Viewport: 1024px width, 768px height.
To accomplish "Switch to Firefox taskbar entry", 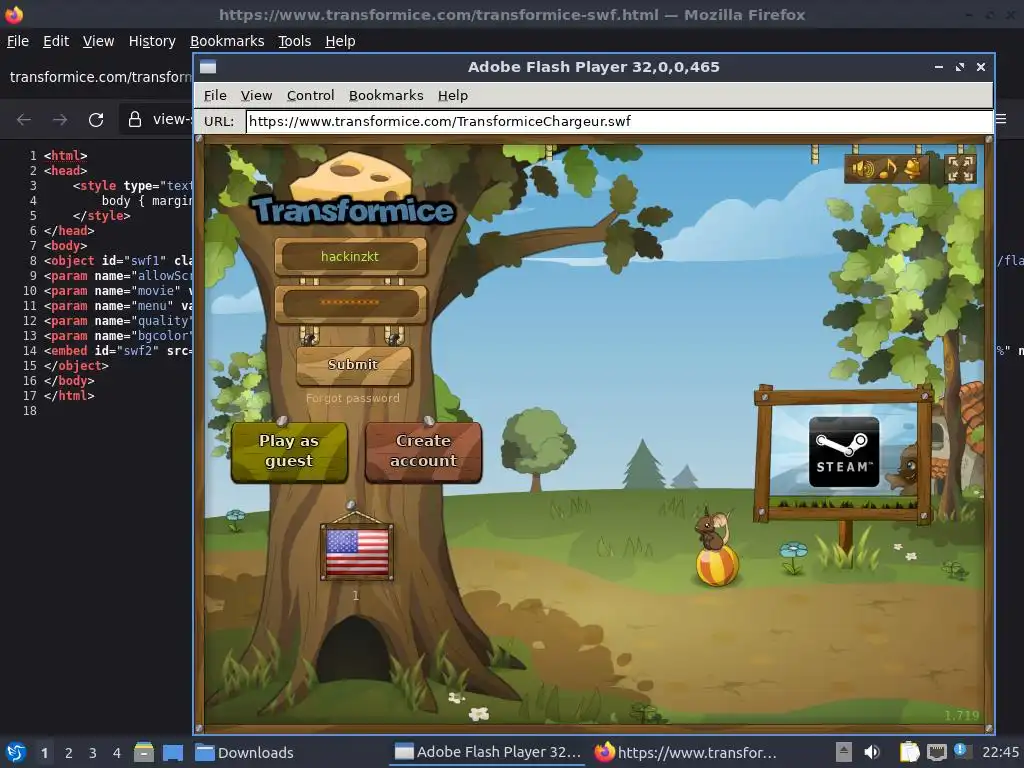I will (x=686, y=752).
